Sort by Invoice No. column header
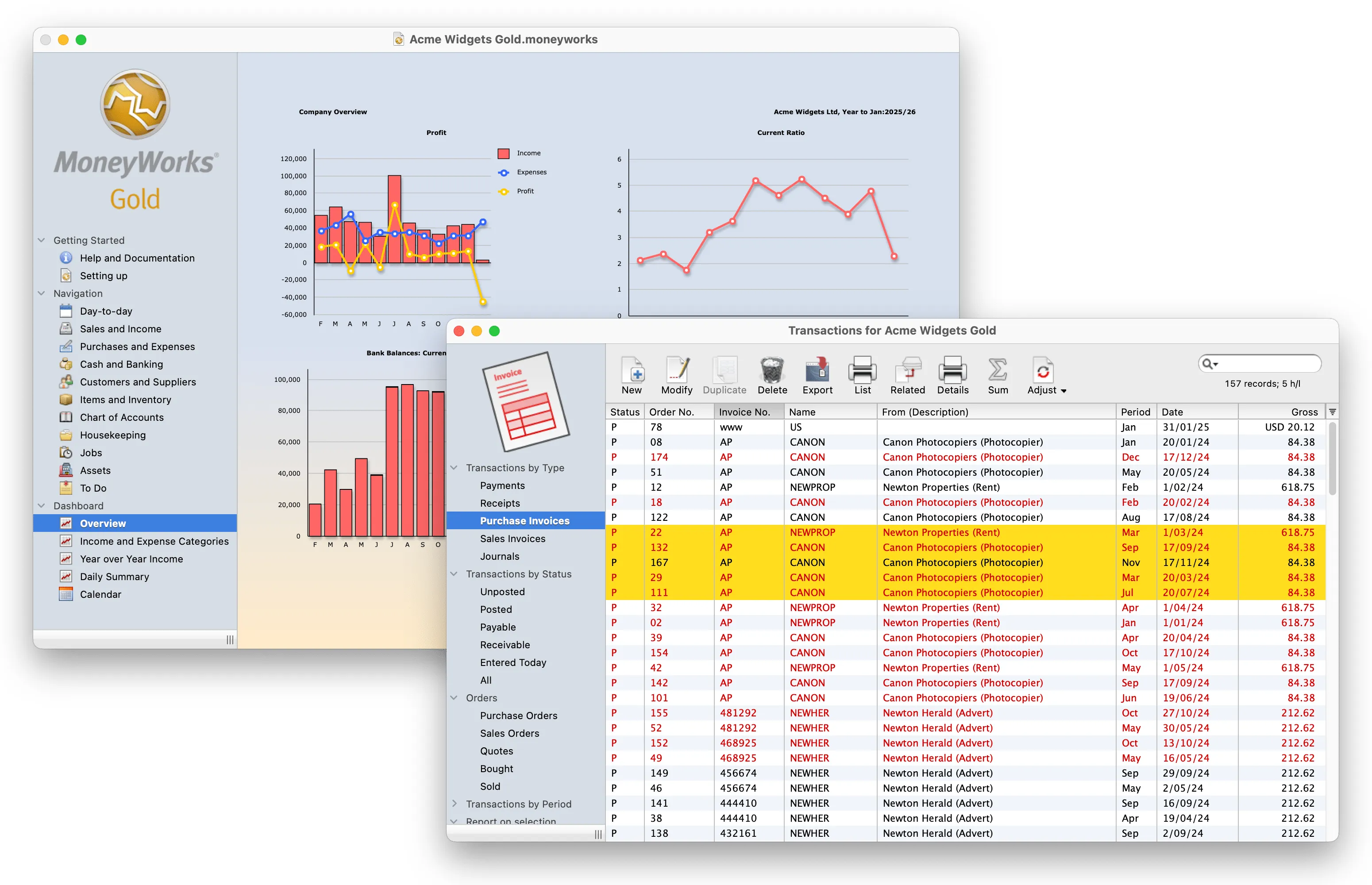Viewport: 1372px width, 885px height. click(749, 412)
